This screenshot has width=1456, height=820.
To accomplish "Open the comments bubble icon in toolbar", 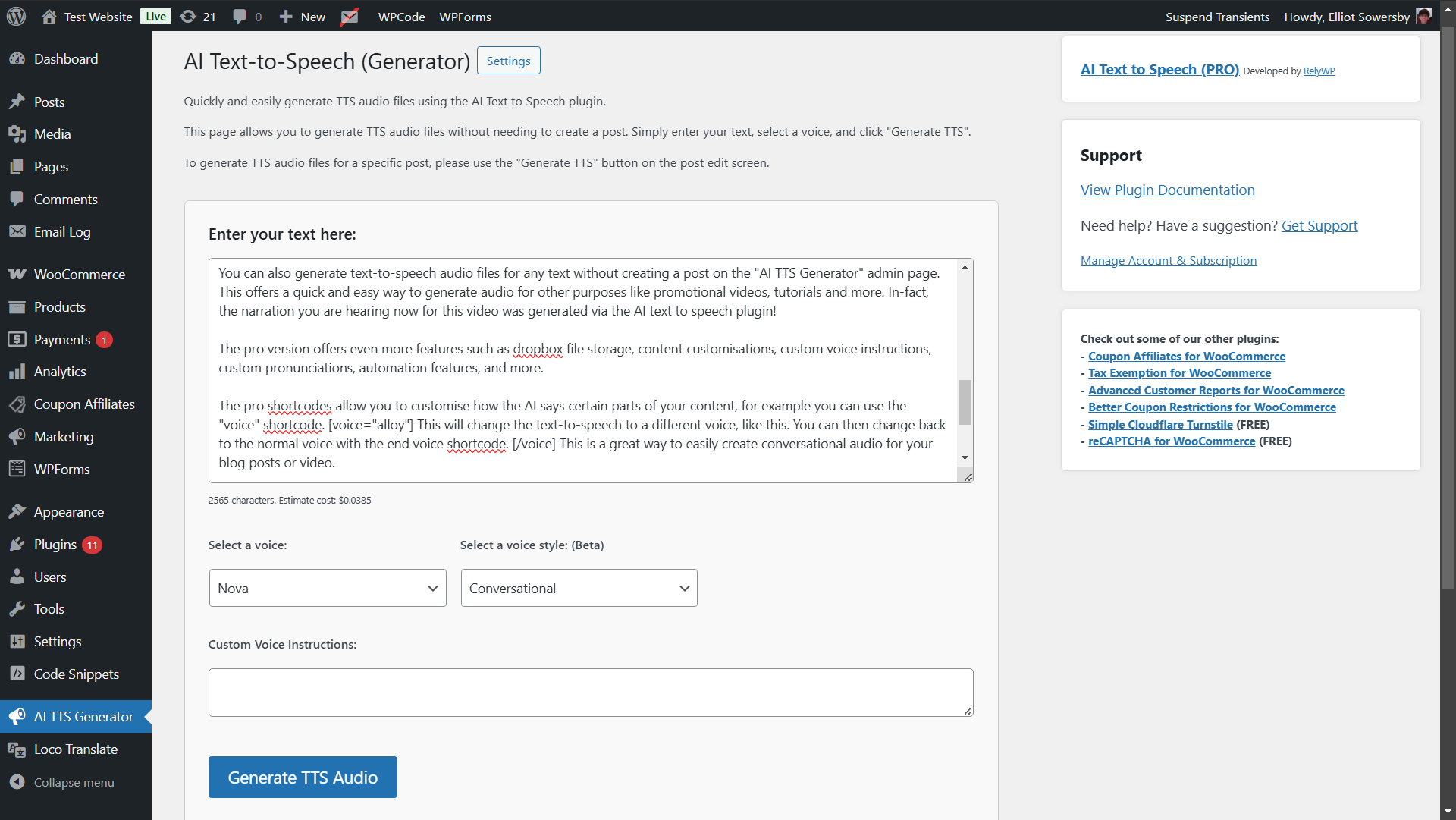I will click(x=239, y=16).
